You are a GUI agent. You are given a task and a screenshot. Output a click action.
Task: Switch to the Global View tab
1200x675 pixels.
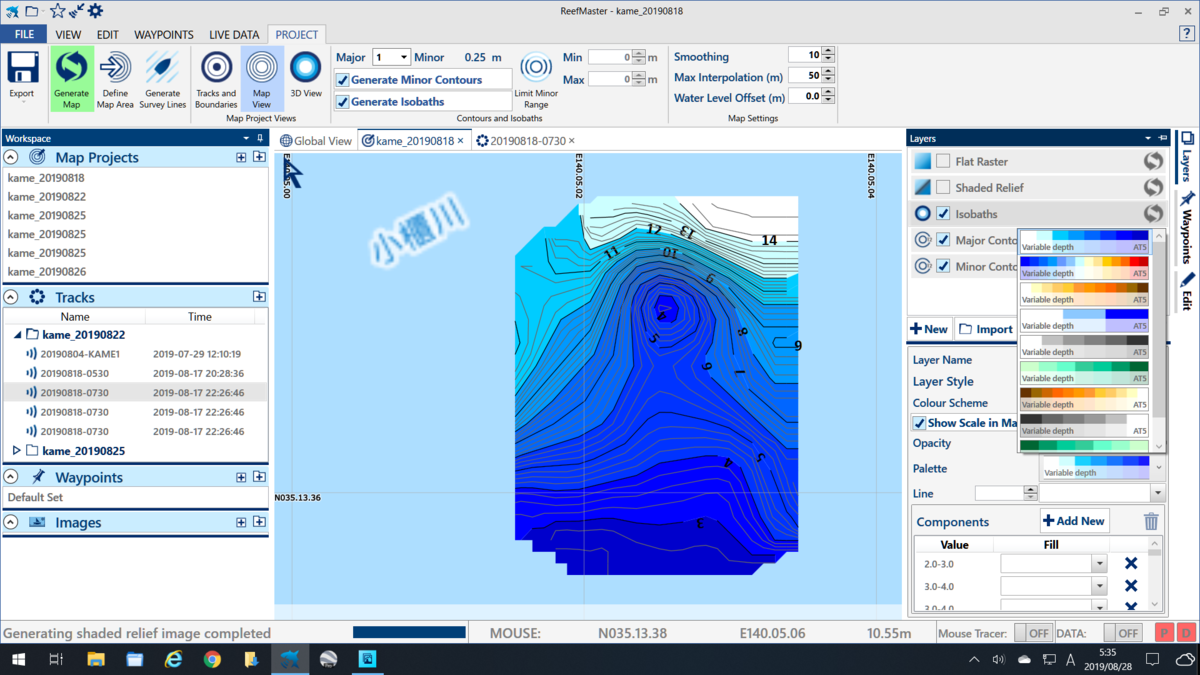[316, 141]
